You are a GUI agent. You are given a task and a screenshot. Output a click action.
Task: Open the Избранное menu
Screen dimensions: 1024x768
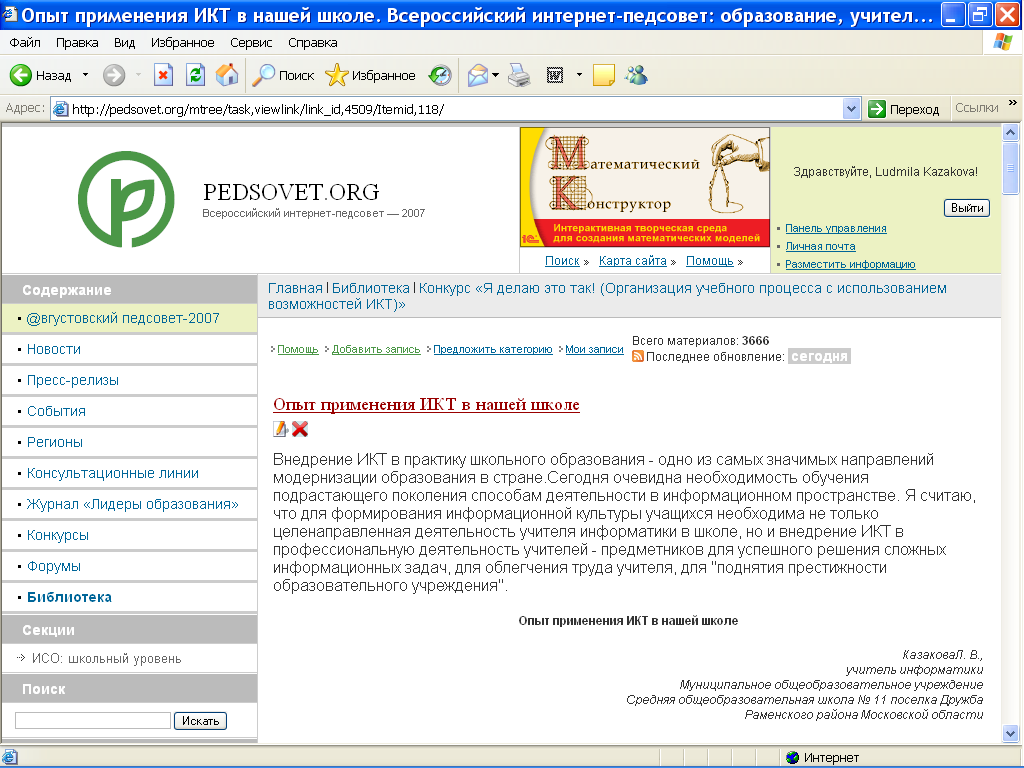click(182, 42)
